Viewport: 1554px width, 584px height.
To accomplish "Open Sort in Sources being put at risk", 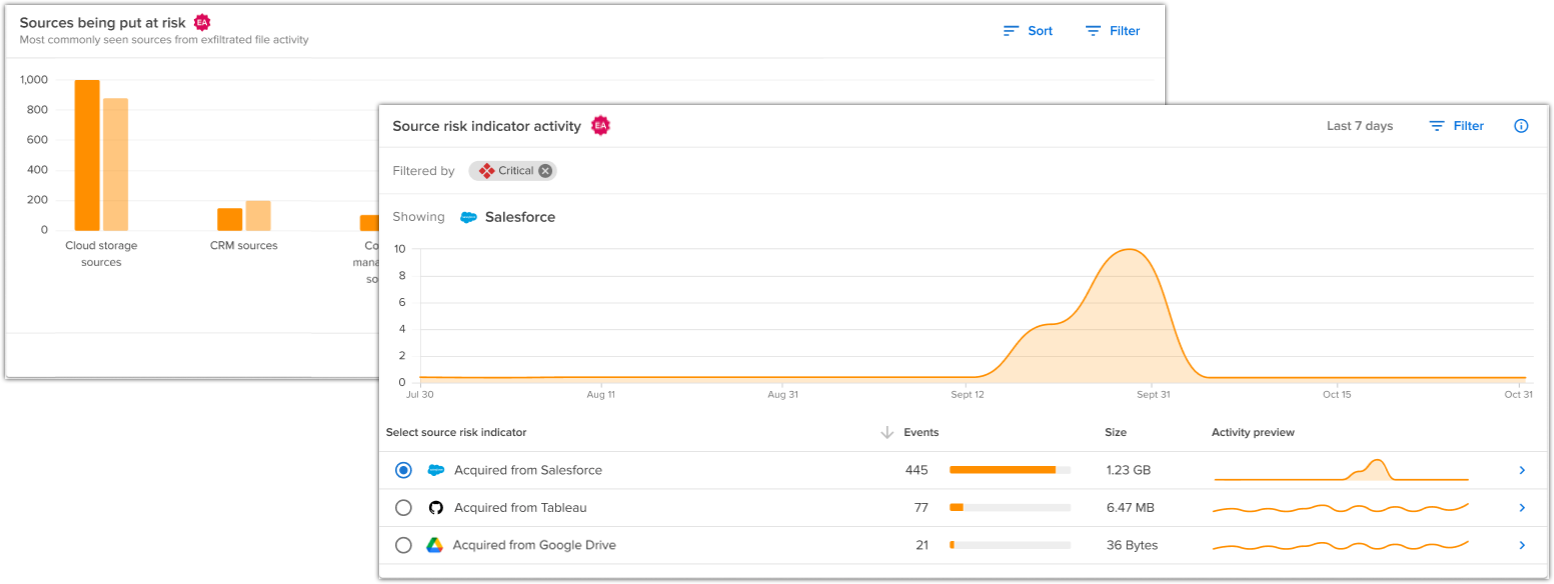I will tap(1028, 31).
